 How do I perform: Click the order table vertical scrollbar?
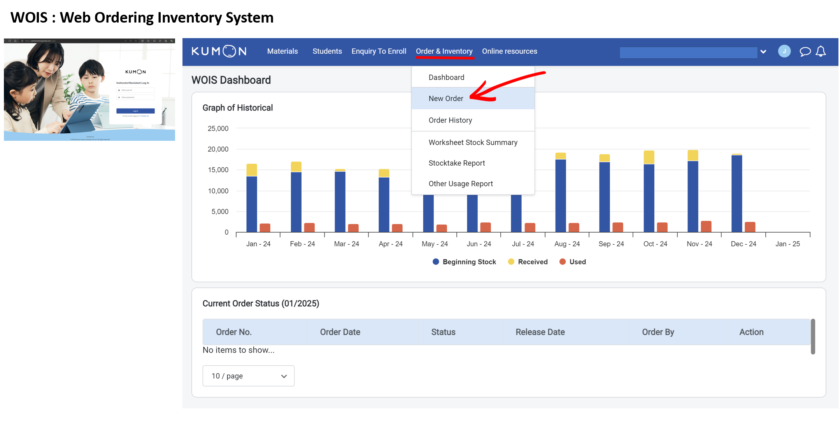(x=812, y=335)
